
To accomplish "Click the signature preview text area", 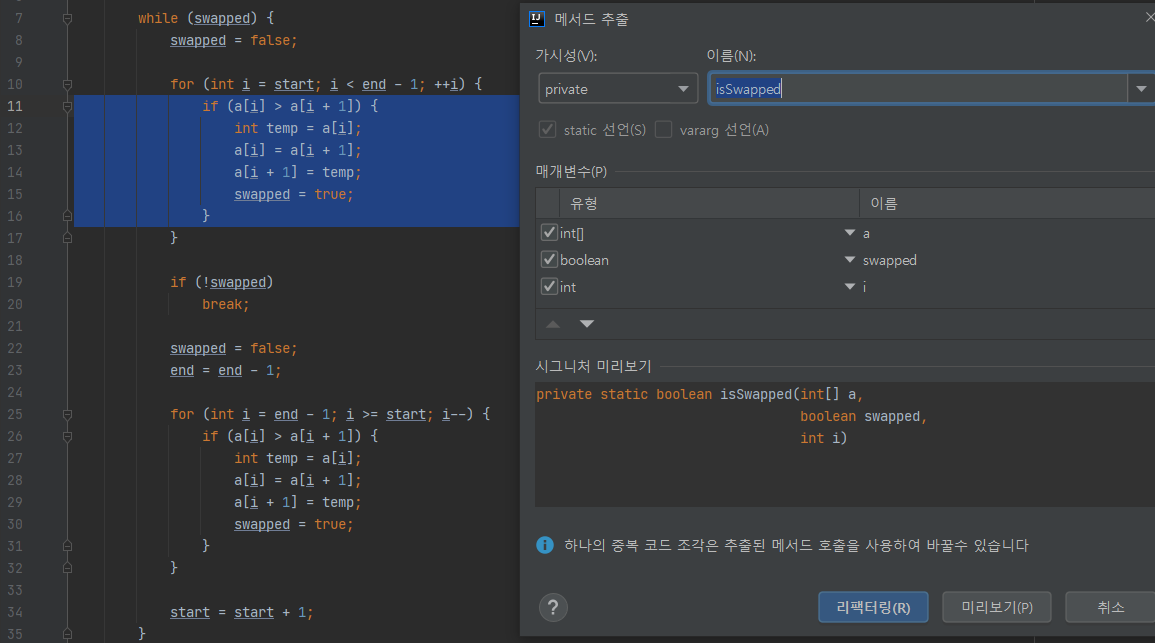I will 845,444.
